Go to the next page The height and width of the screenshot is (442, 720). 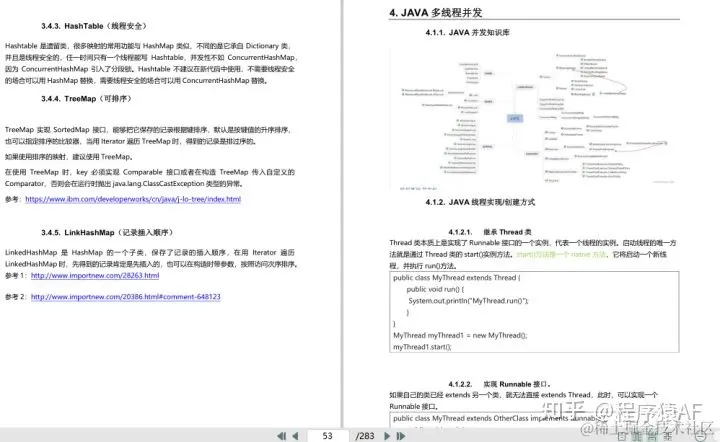(x=387, y=436)
